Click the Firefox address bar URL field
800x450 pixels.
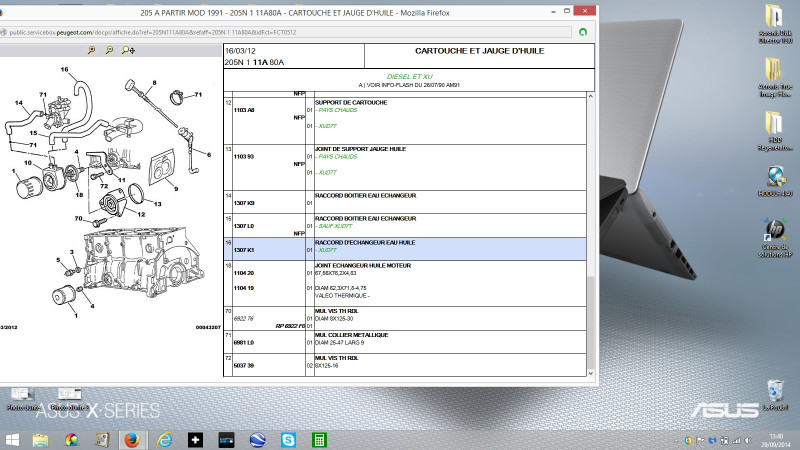pos(286,32)
